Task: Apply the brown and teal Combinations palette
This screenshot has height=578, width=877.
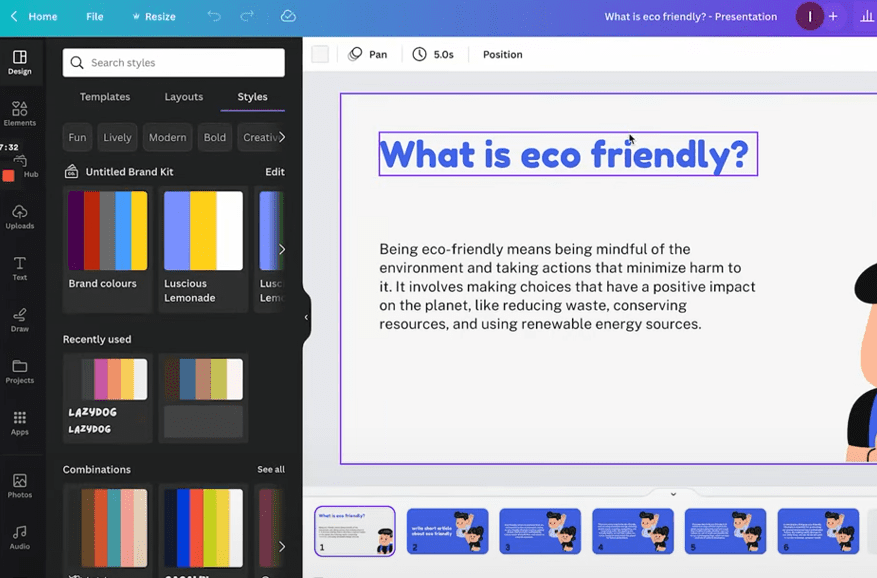Action: point(107,528)
